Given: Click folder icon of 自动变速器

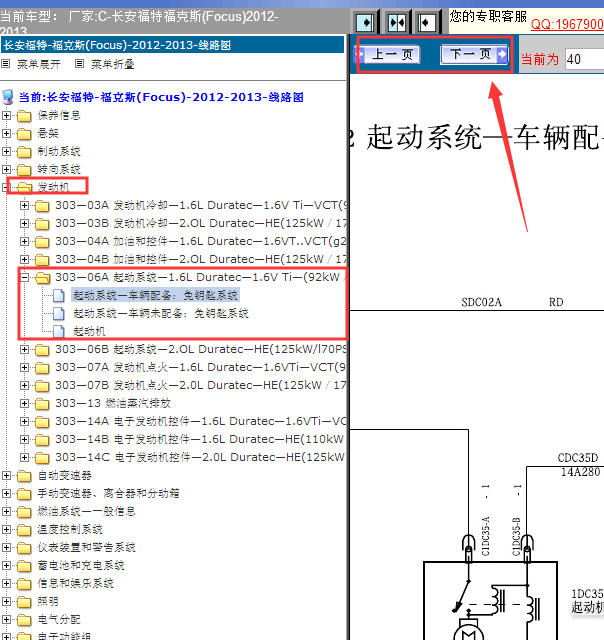Looking at the screenshot, I should (24, 476).
